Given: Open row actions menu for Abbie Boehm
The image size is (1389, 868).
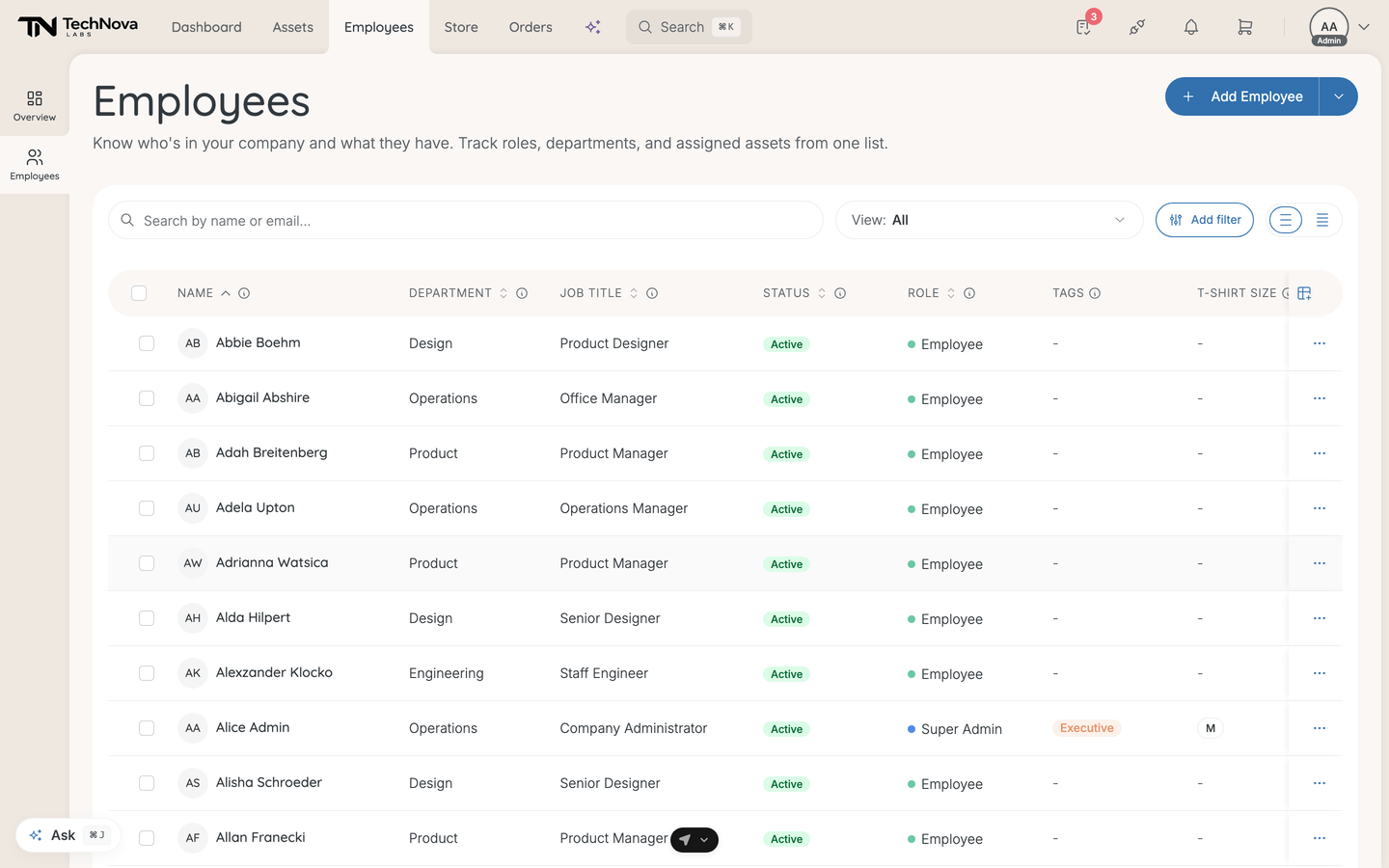Looking at the screenshot, I should (x=1320, y=343).
